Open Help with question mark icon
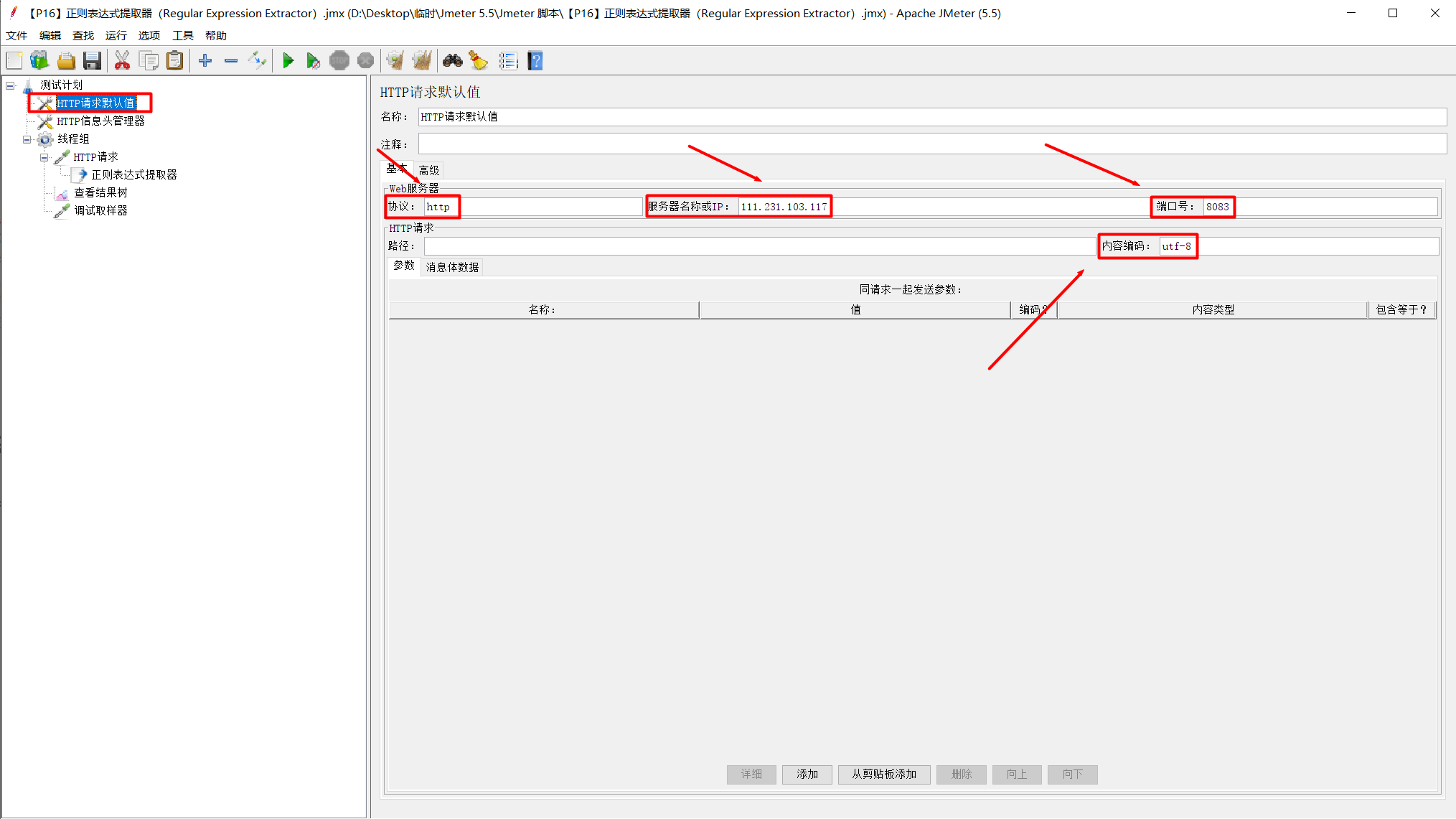This screenshot has width=1456, height=819. tap(535, 61)
